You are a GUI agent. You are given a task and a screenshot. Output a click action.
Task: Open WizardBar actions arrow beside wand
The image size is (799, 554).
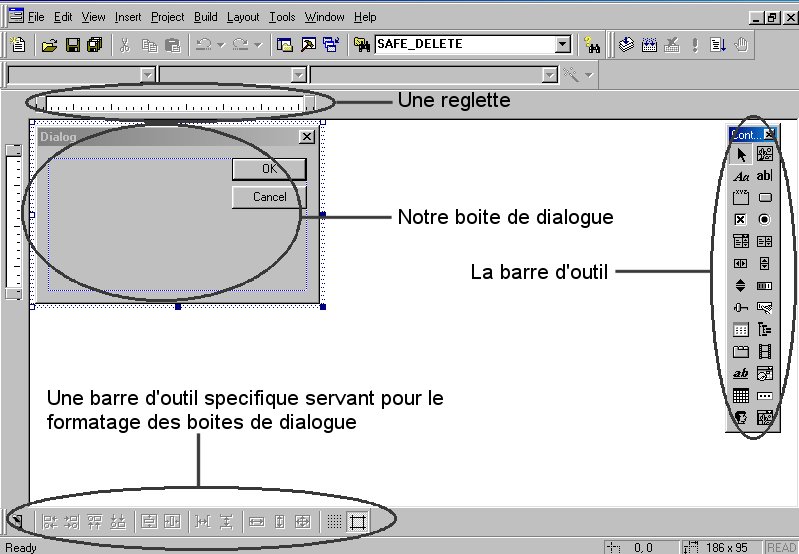coord(589,75)
